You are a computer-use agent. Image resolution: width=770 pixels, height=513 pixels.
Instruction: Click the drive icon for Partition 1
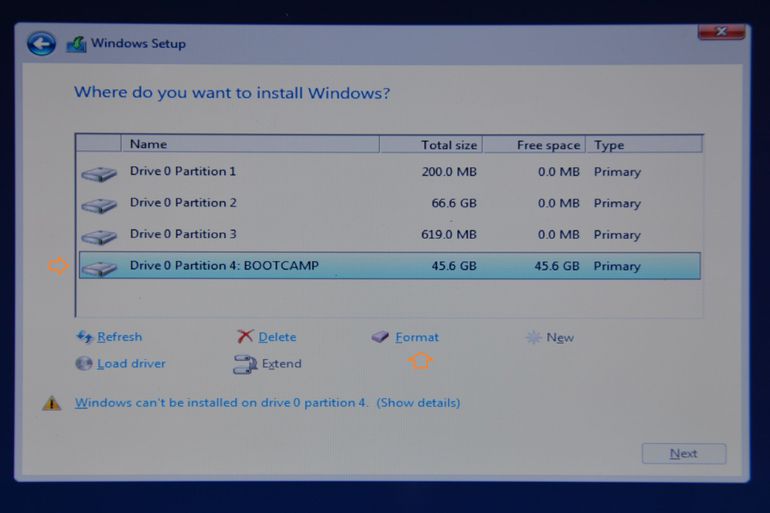tap(98, 174)
